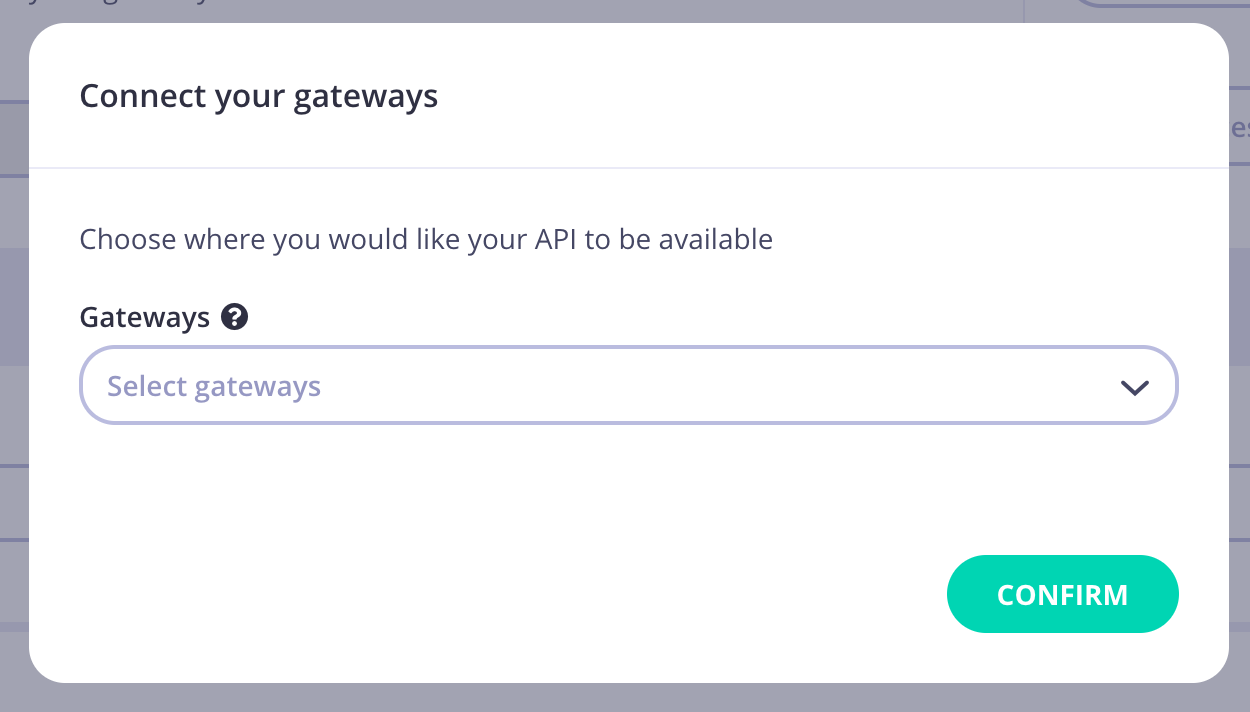Click the dimmed page background overlay
The image size is (1250, 712).
(x=625, y=700)
